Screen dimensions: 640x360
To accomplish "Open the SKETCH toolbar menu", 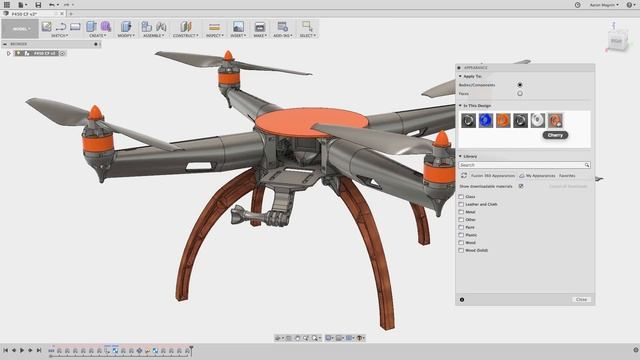I will (60, 36).
